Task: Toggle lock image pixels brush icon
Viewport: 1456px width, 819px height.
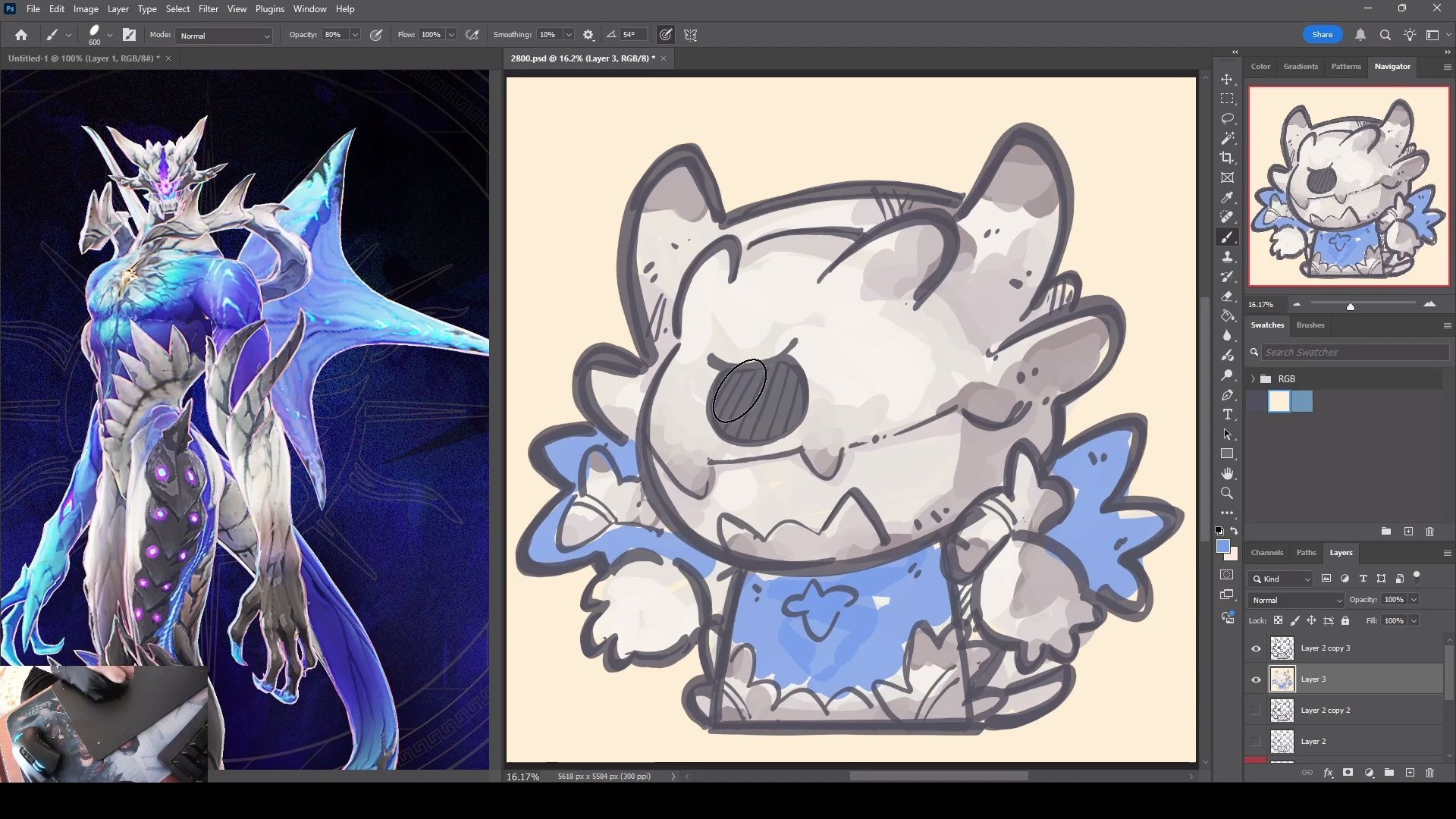Action: point(1294,620)
